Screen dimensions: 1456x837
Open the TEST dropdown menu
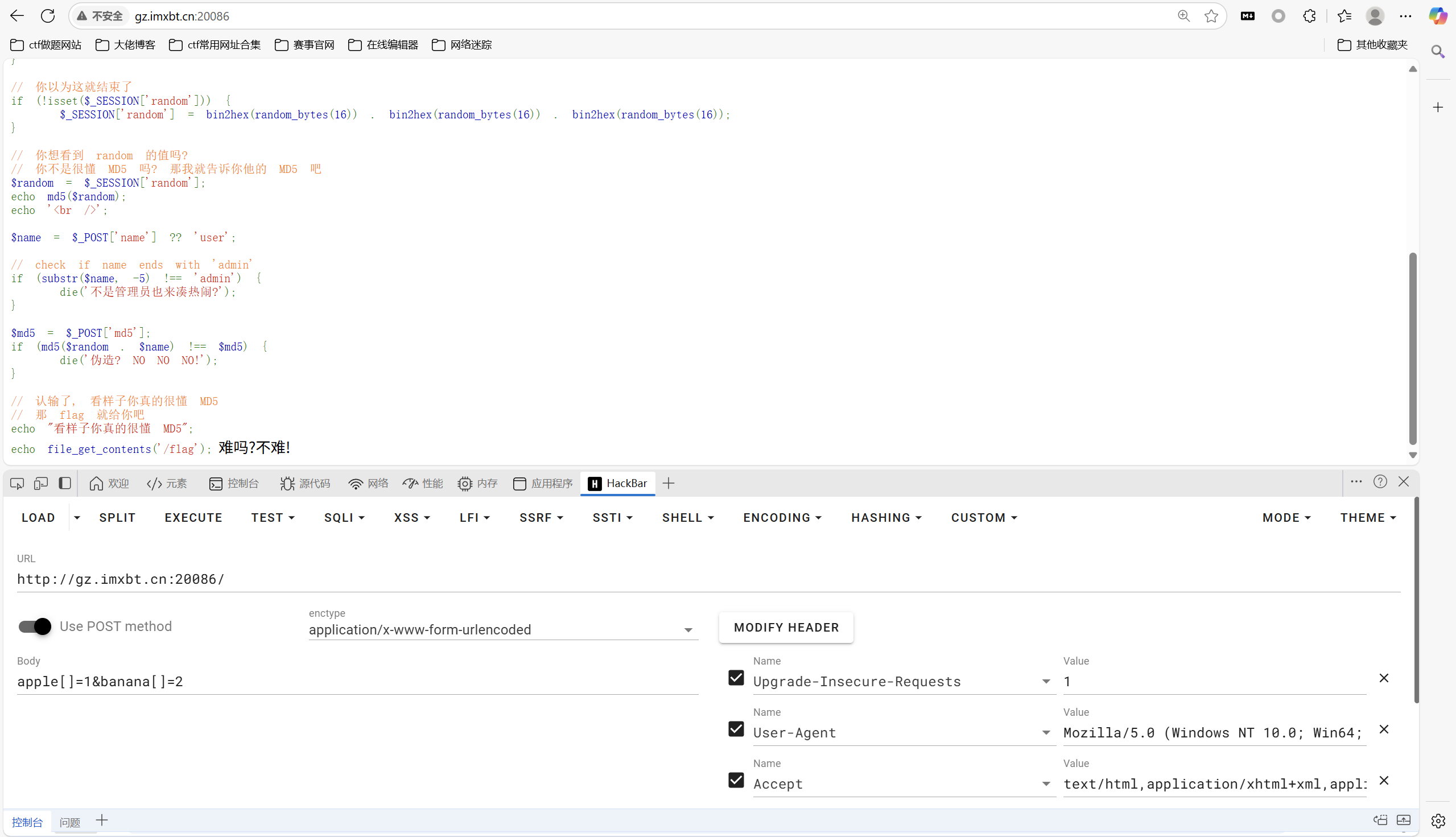click(273, 518)
